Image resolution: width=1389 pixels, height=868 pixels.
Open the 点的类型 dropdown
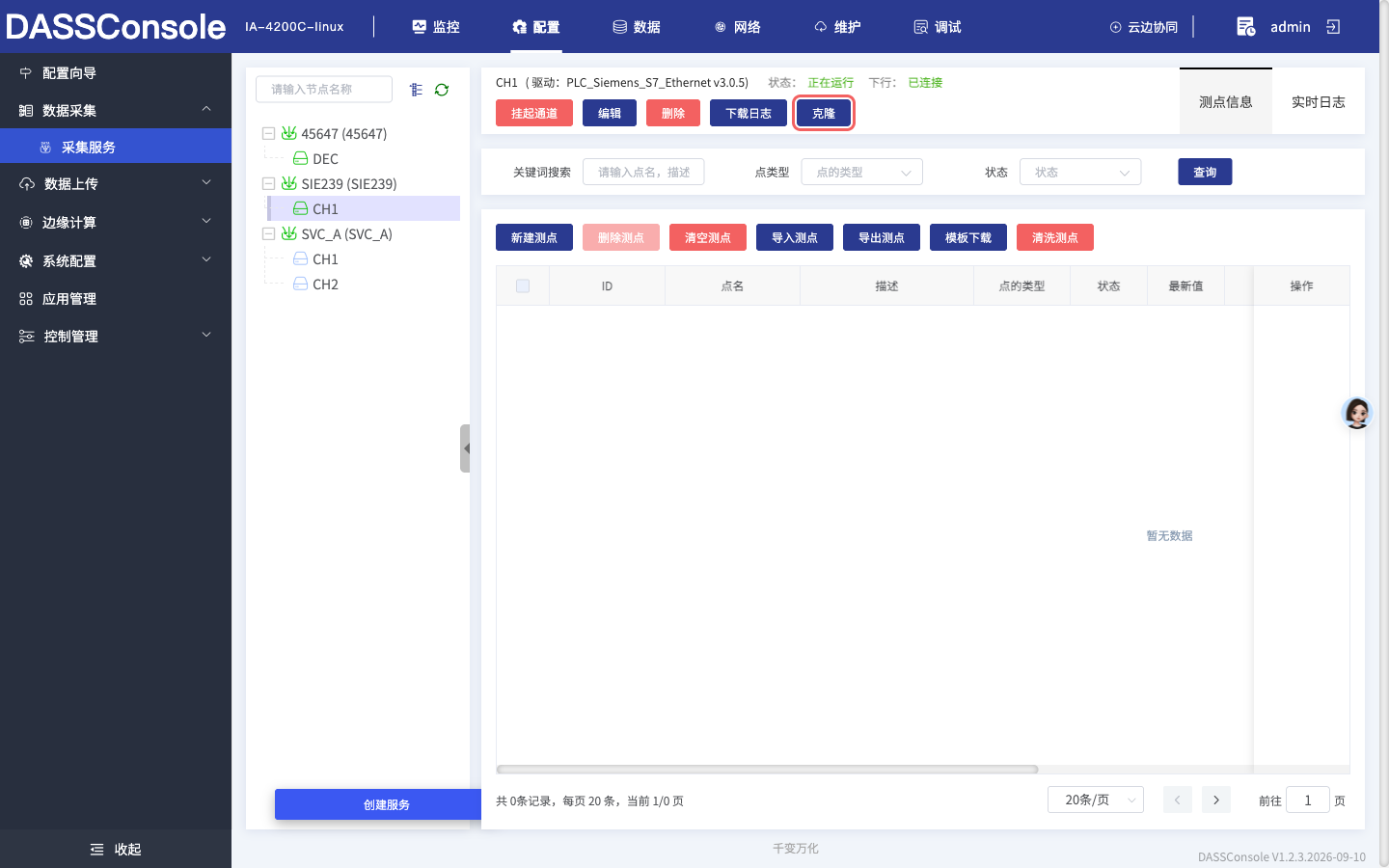pos(861,172)
